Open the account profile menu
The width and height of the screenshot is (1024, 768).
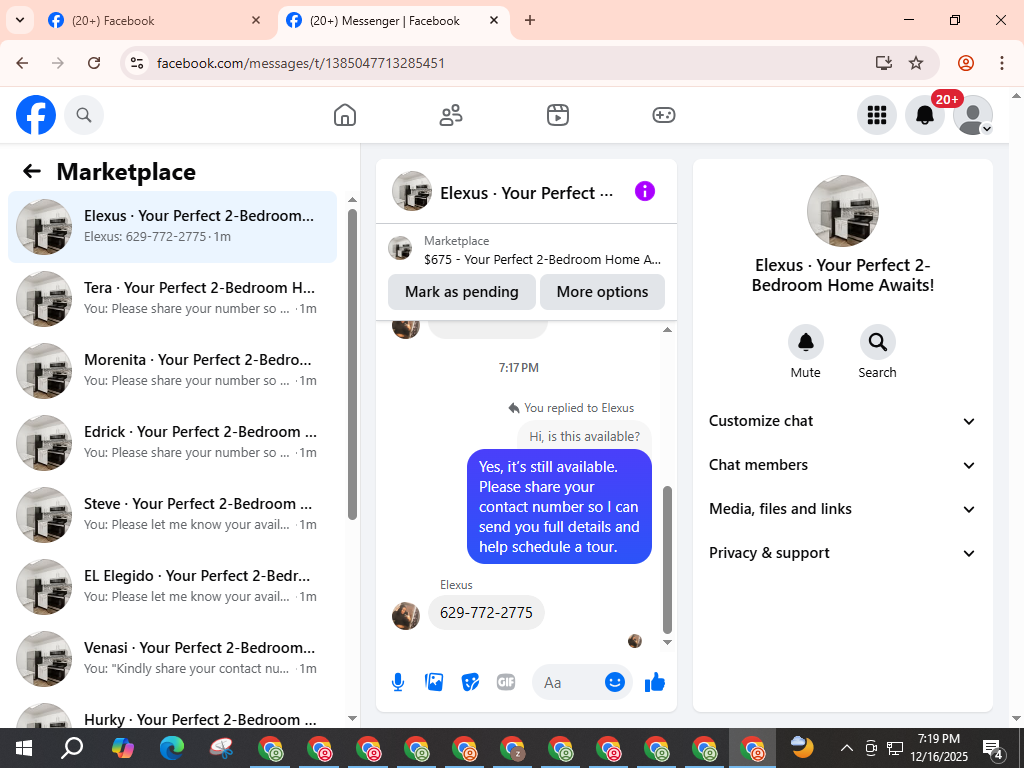973,115
